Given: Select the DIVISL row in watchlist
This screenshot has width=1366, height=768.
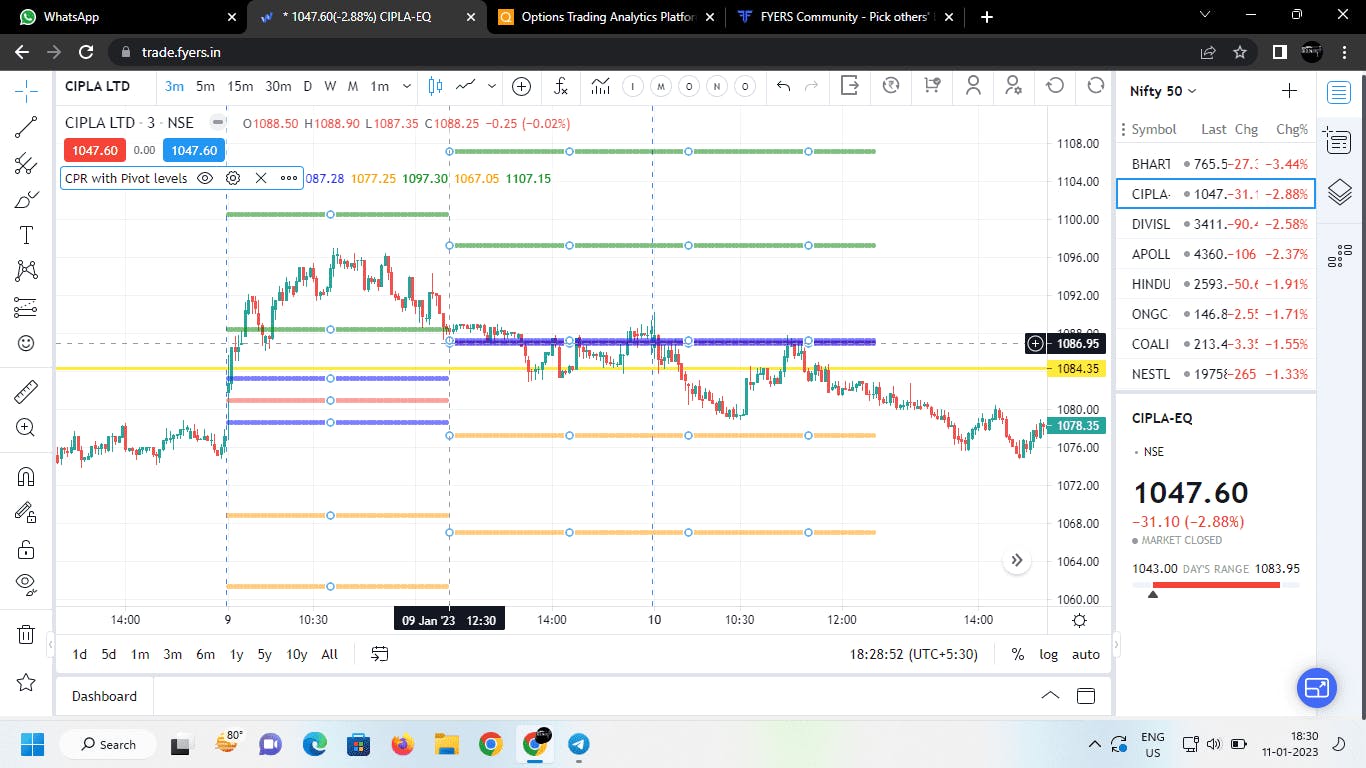Looking at the screenshot, I should tap(1216, 223).
